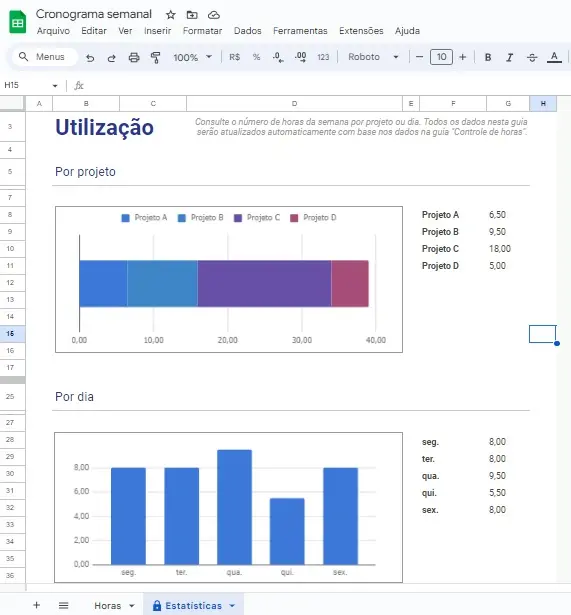This screenshot has height=615, width=571.
Task: Open more number formats 123
Action: tap(323, 57)
